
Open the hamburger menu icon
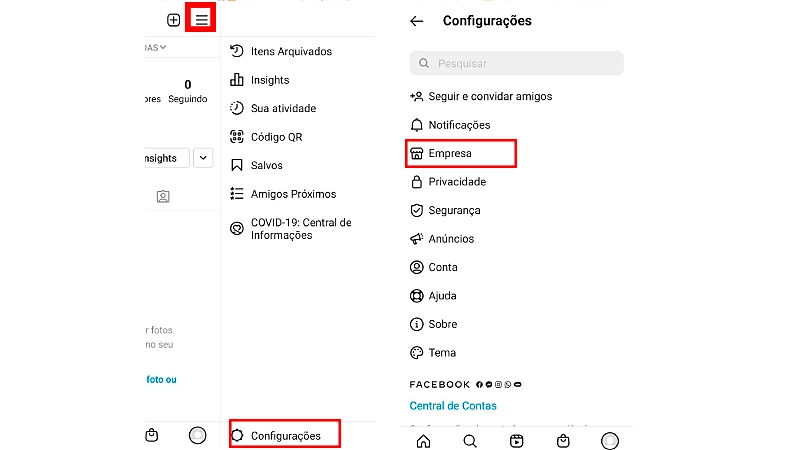(202, 19)
